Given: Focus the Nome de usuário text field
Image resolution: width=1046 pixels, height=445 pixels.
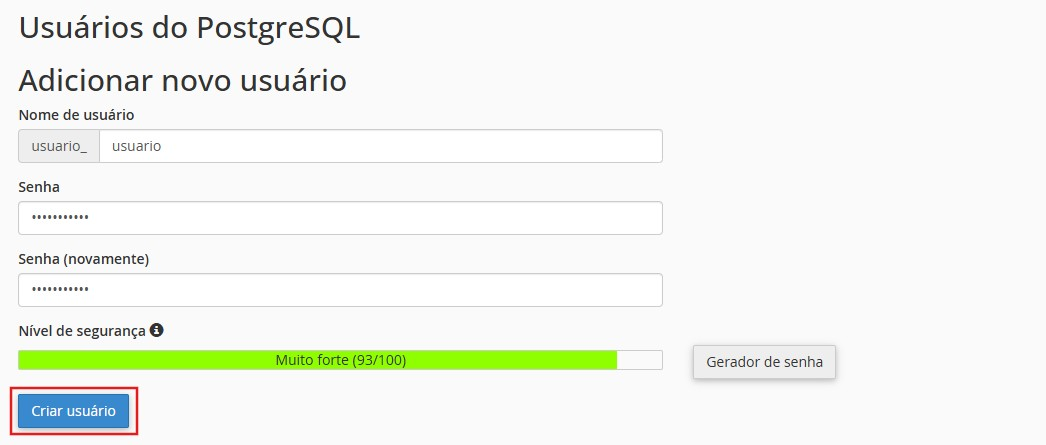Looking at the screenshot, I should (x=380, y=146).
